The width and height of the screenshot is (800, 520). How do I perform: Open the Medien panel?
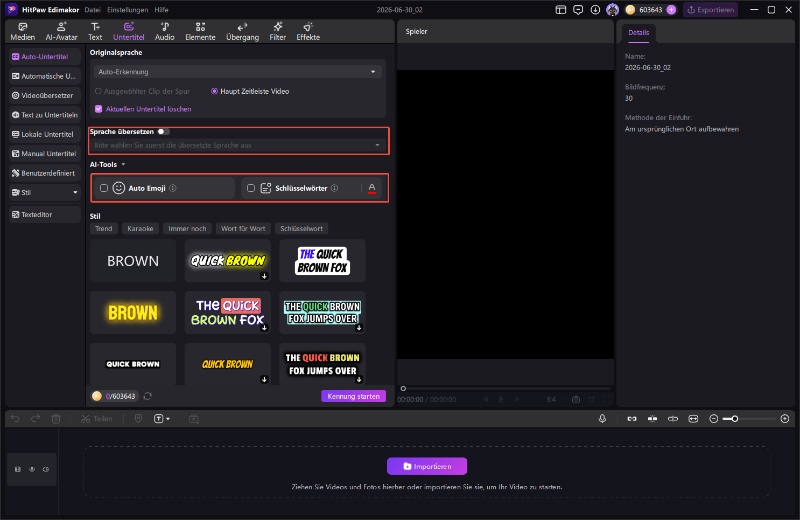[22, 32]
